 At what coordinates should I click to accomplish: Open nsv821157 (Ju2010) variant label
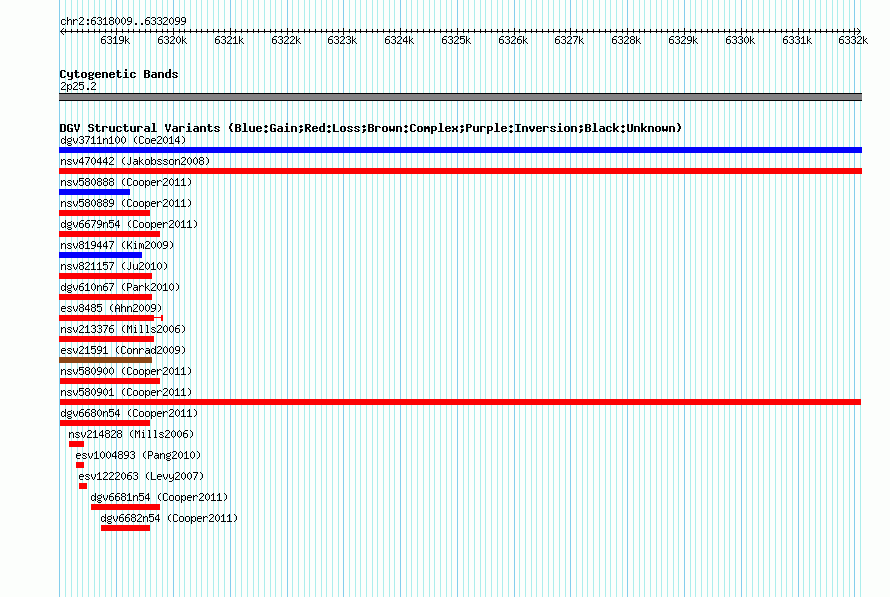[x=114, y=266]
